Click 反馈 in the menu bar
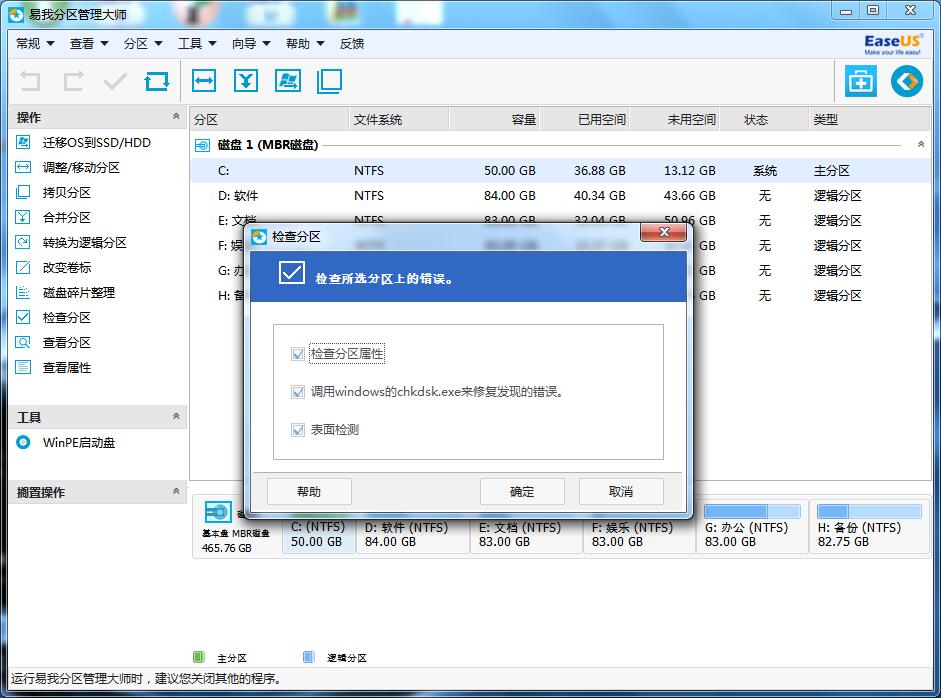Viewport: 941px width, 698px height. click(352, 44)
